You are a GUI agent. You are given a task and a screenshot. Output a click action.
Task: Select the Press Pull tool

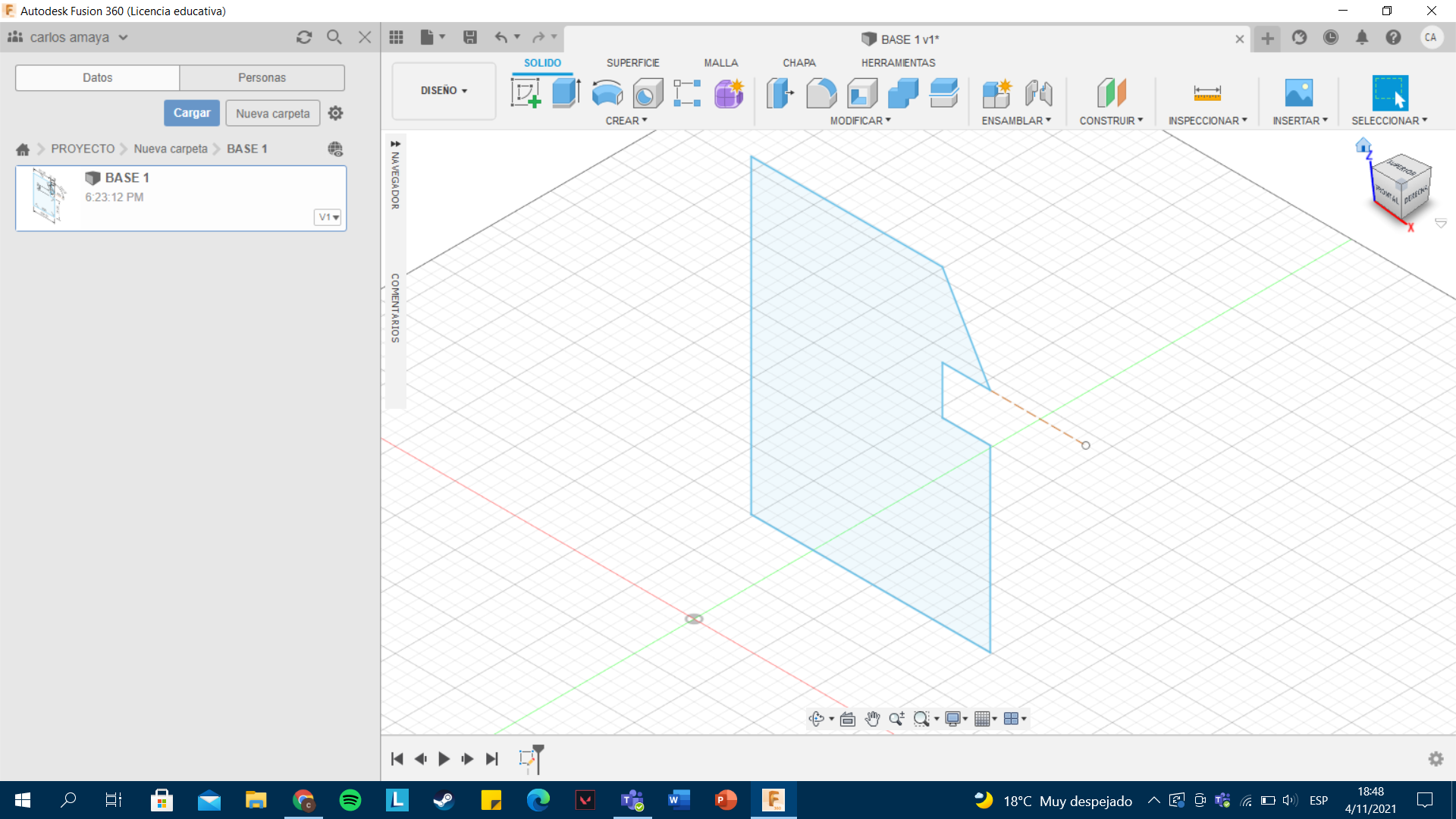click(x=780, y=93)
